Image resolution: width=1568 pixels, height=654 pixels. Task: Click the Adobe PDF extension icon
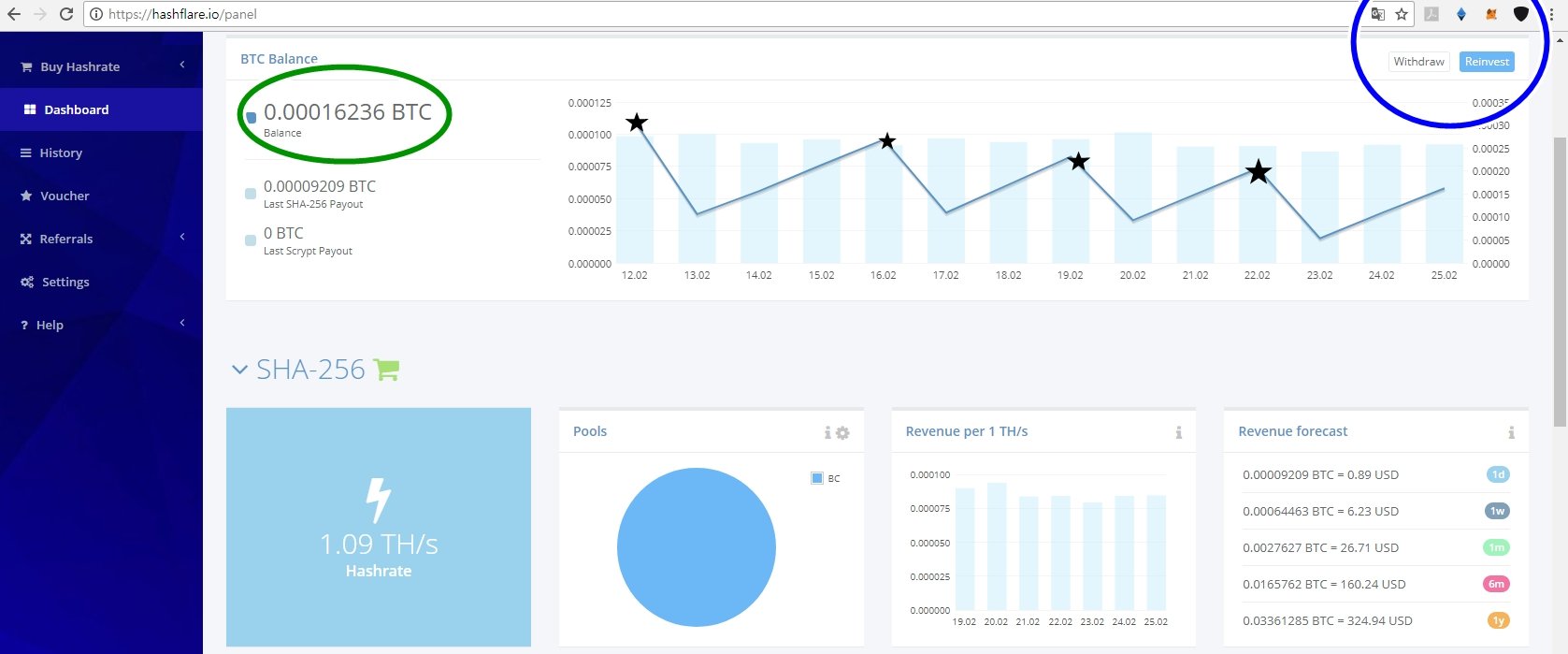[1431, 14]
